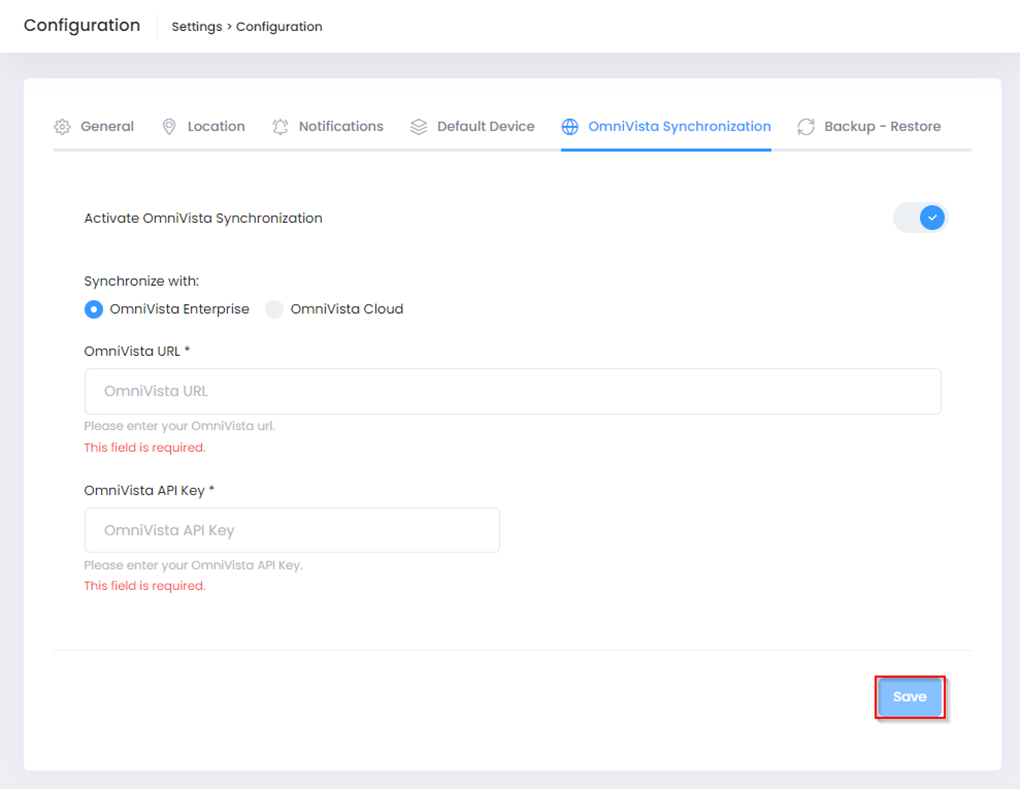Click the bell icon beside Notifications

pos(280,127)
